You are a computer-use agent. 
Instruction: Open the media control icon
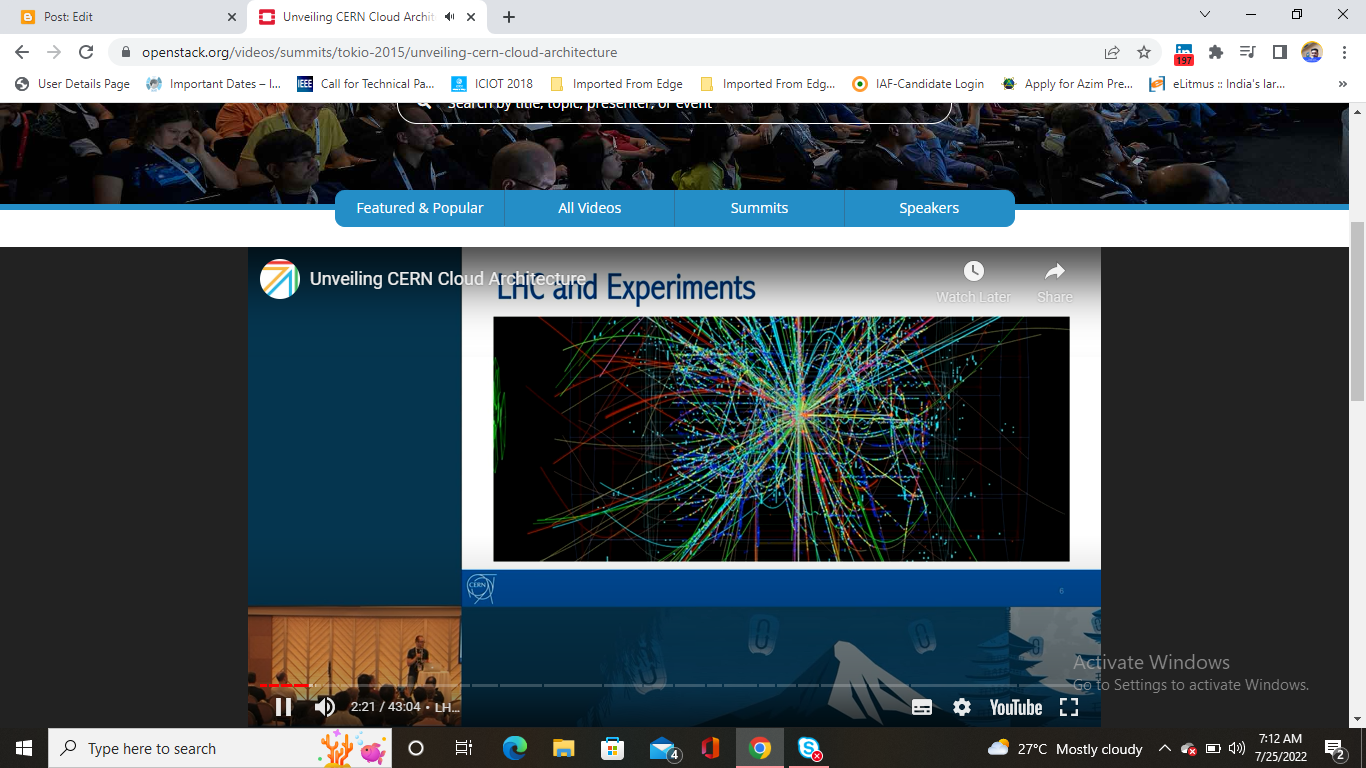(1247, 52)
